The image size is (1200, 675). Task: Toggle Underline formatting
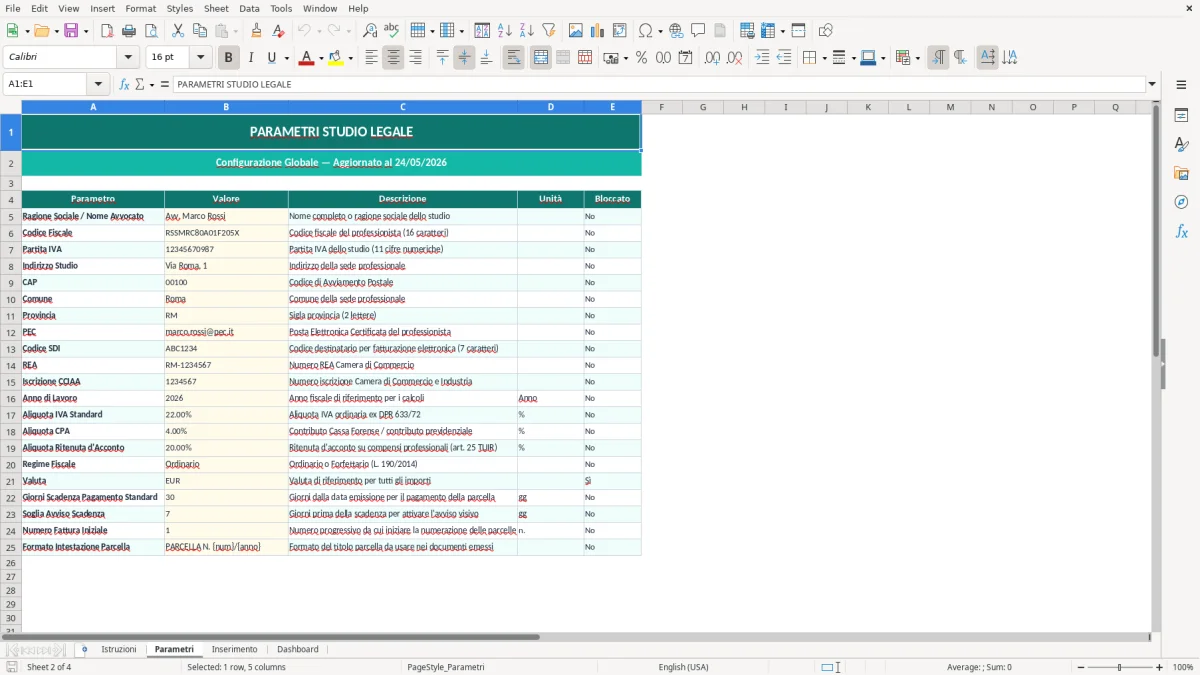pyautogui.click(x=272, y=58)
